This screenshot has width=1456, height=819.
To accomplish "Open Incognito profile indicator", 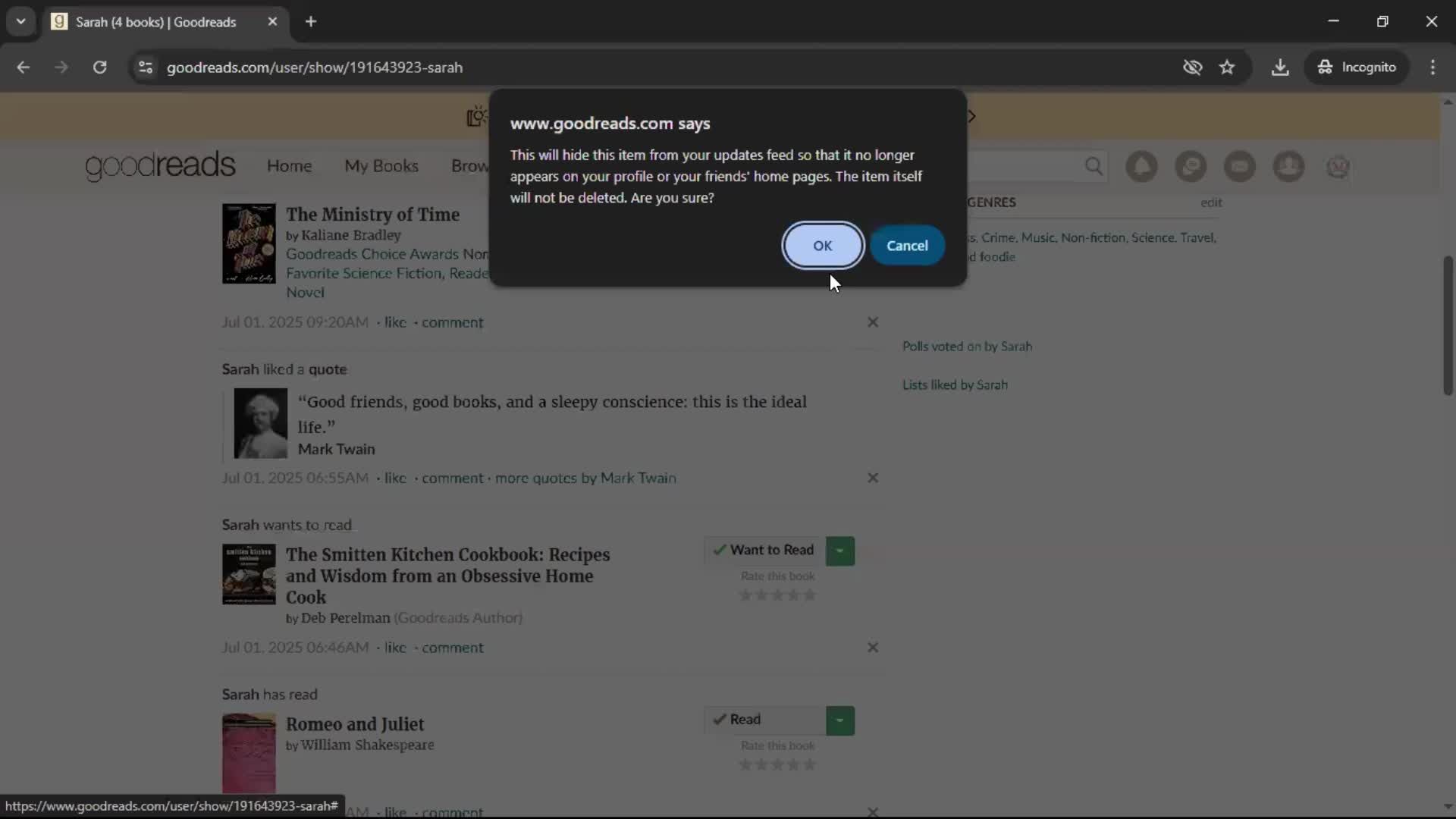I will click(x=1356, y=67).
